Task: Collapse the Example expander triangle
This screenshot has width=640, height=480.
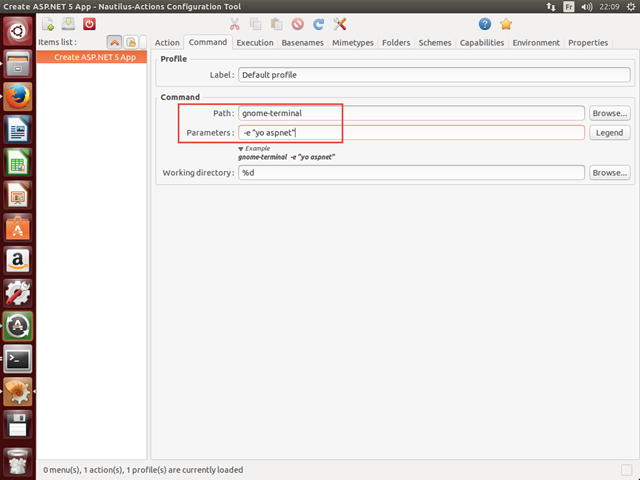Action: point(241,149)
